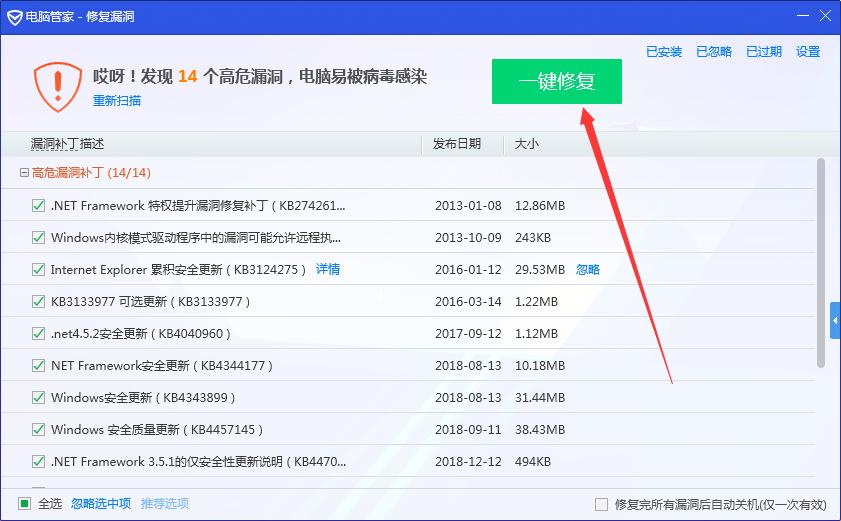841x521 pixels.
Task: Minimize the 修复漏洞 window
Action: tap(802, 15)
